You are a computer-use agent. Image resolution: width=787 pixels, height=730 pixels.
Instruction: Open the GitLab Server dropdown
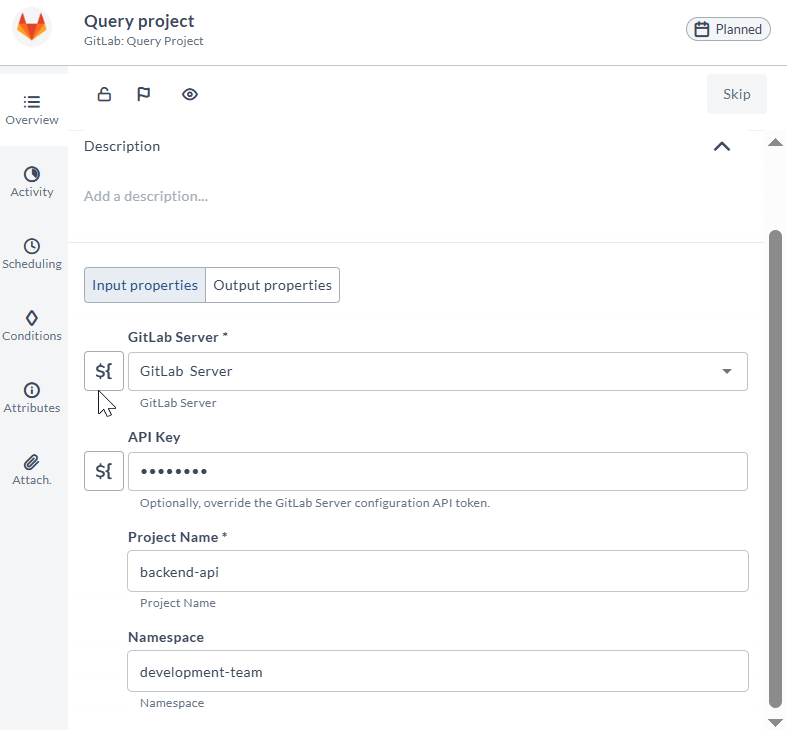[438, 372]
